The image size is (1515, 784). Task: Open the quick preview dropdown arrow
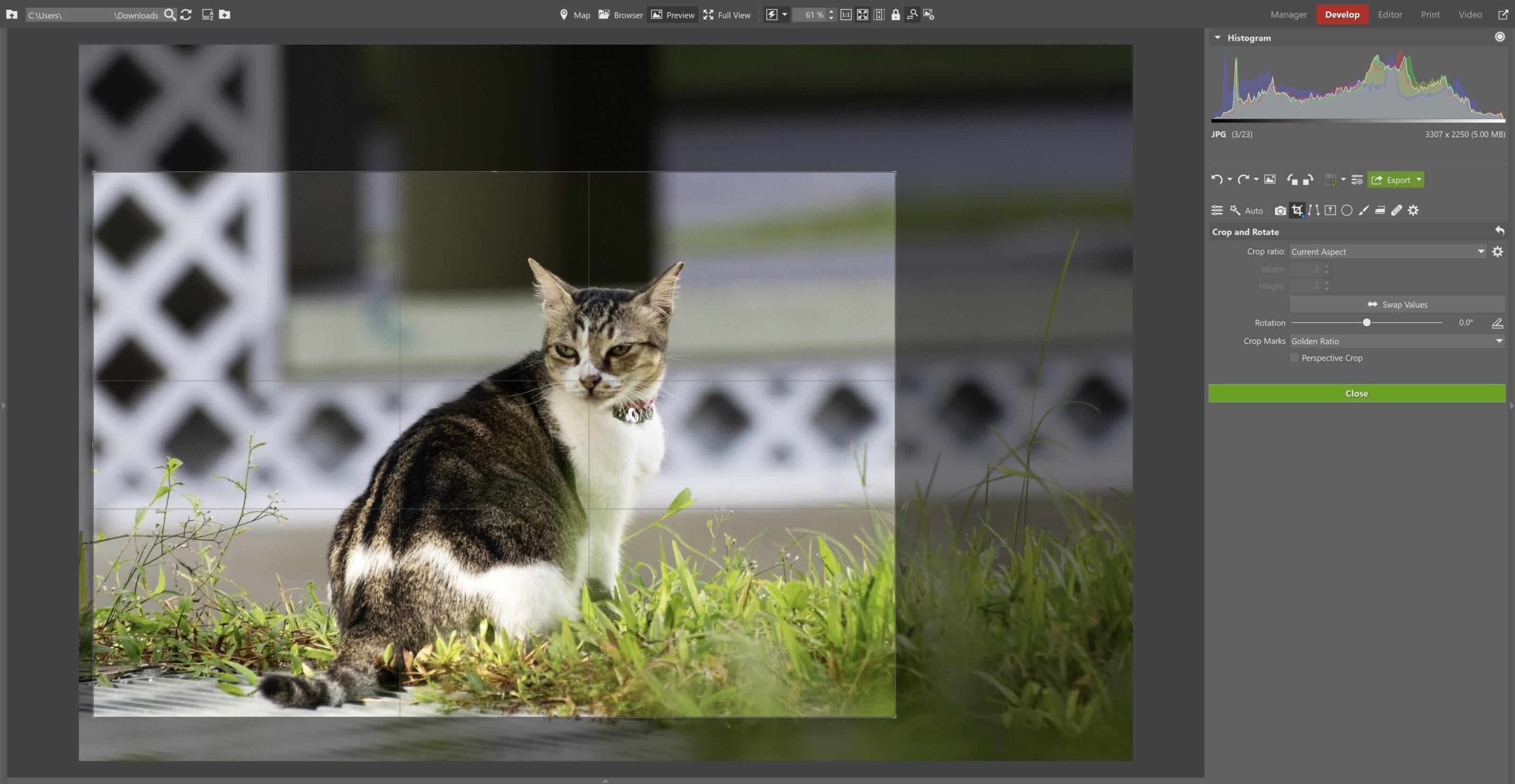click(784, 15)
